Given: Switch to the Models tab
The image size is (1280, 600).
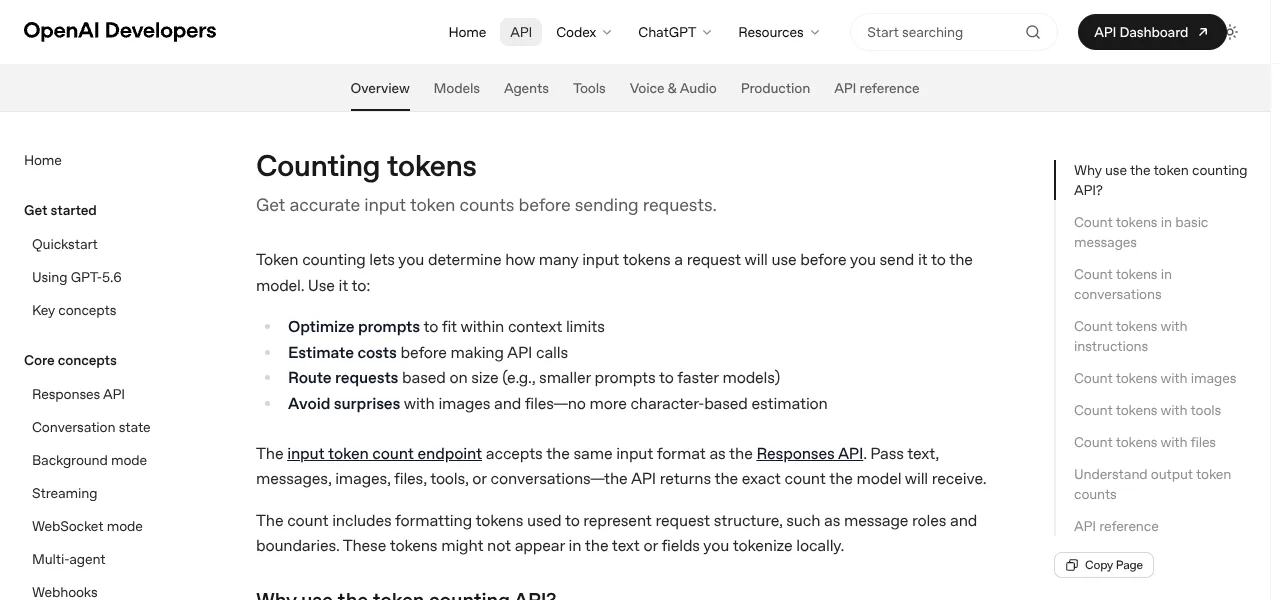Looking at the screenshot, I should pos(457,88).
